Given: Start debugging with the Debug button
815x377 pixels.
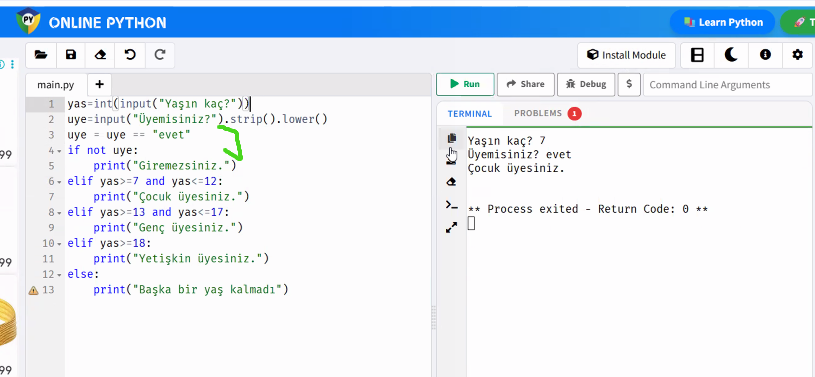Looking at the screenshot, I should click(586, 84).
